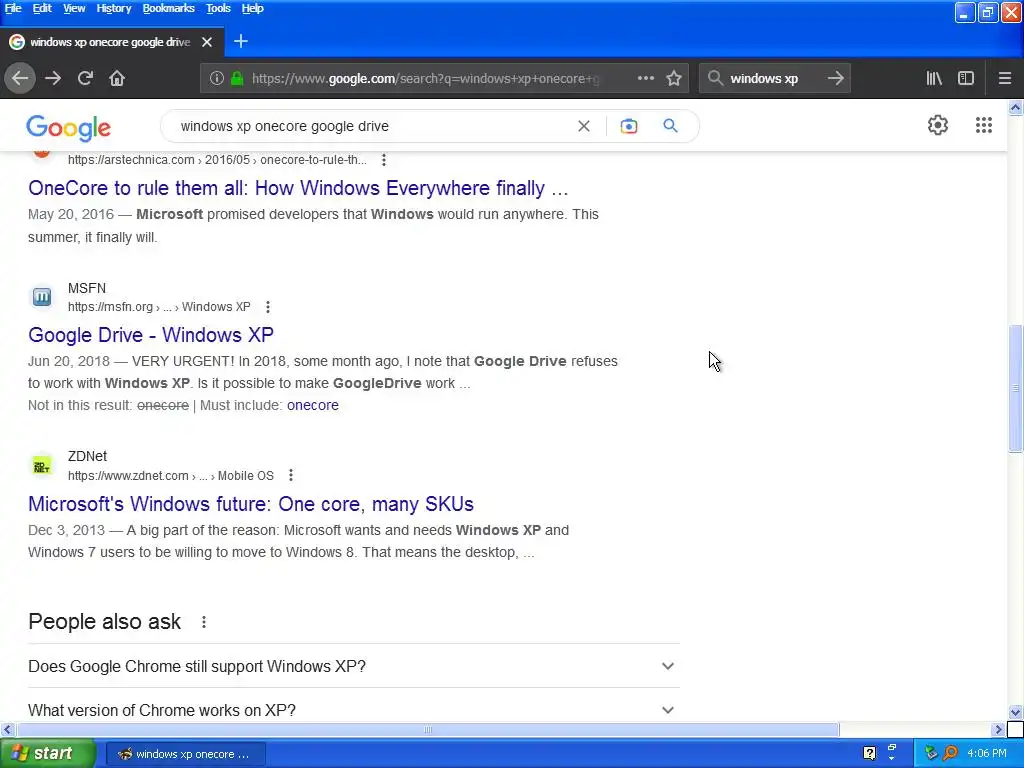Open 'Google Drive - Windows XP' result

click(151, 335)
